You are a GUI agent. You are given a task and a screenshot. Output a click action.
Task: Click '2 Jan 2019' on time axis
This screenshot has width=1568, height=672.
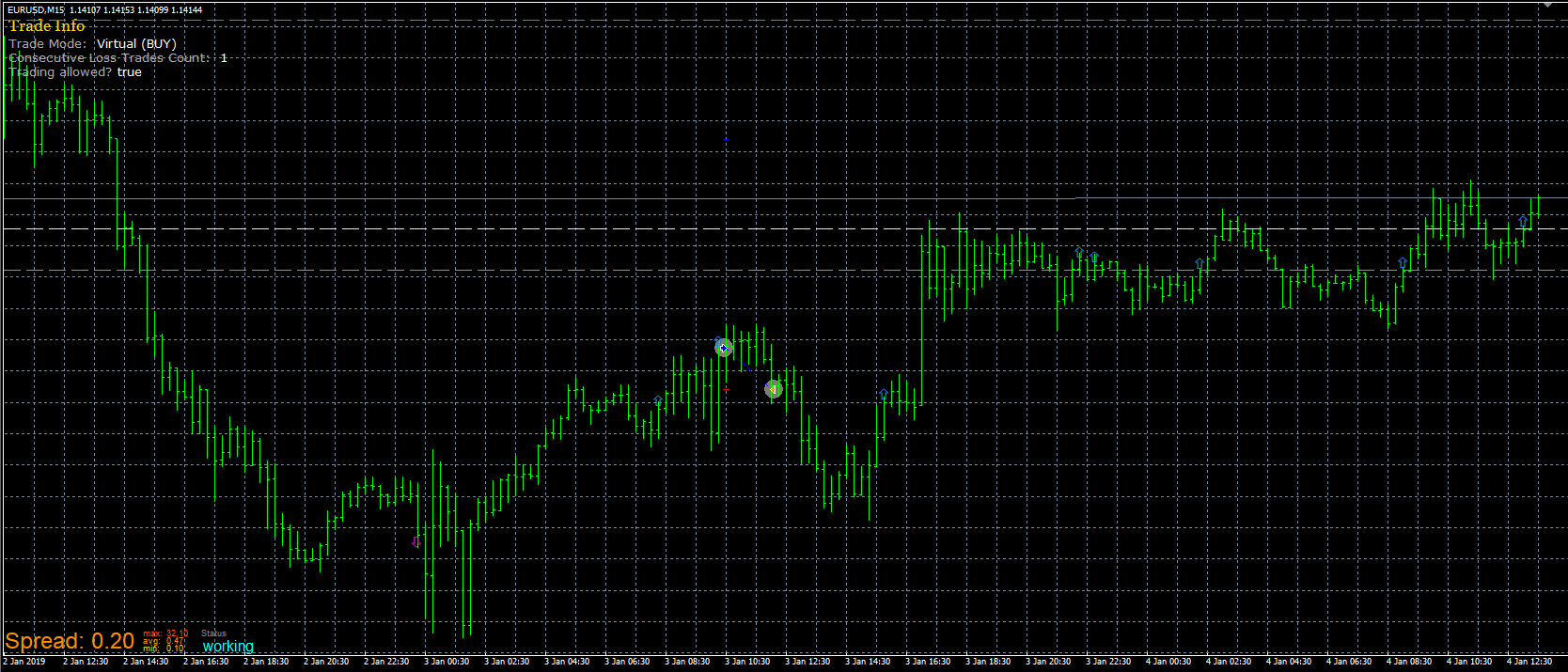[25, 662]
